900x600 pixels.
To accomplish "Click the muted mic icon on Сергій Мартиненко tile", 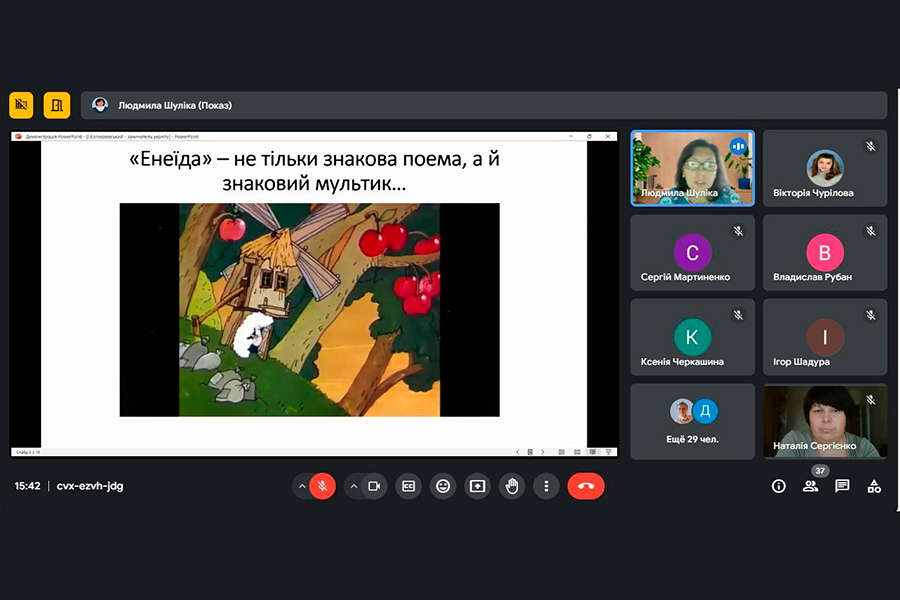I will 738,231.
